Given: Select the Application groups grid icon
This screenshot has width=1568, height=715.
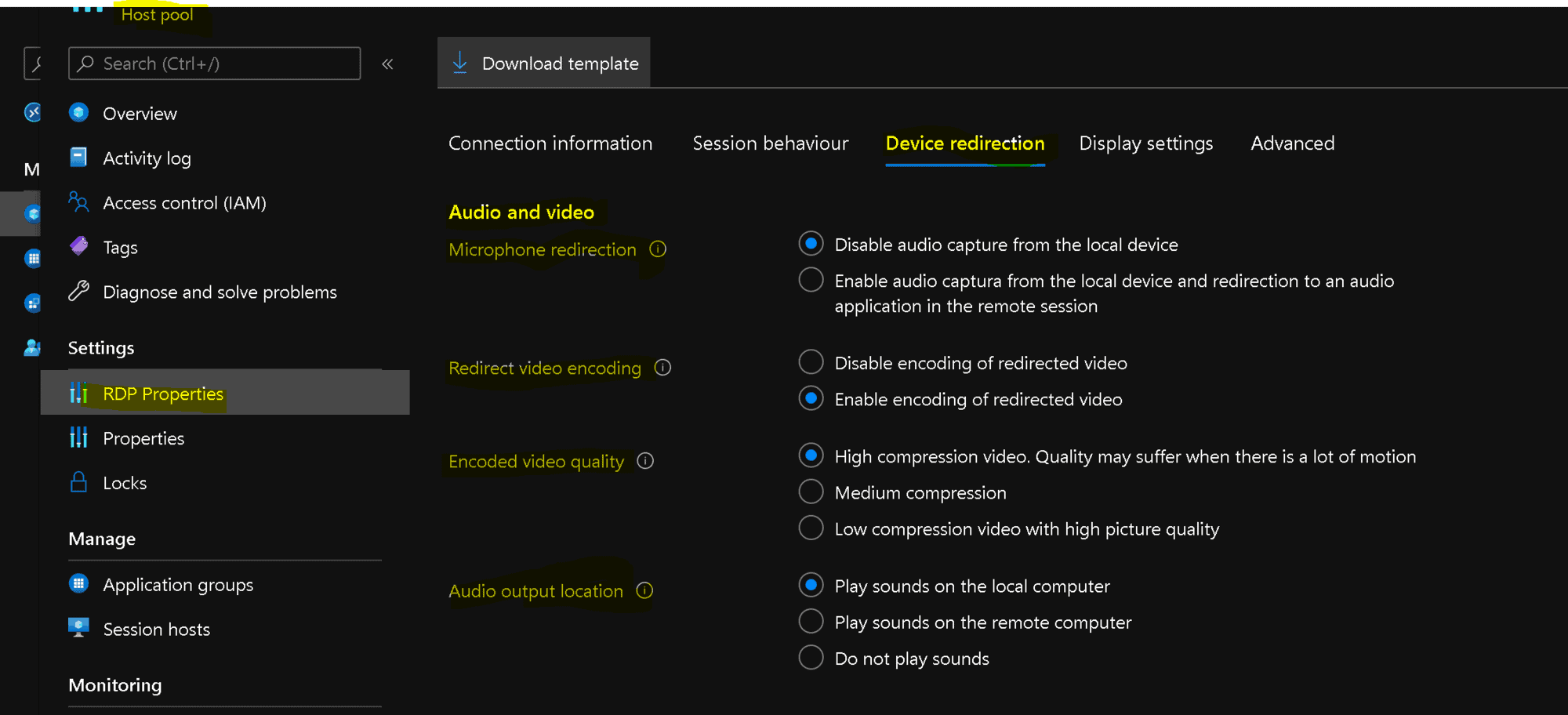Looking at the screenshot, I should tap(79, 583).
